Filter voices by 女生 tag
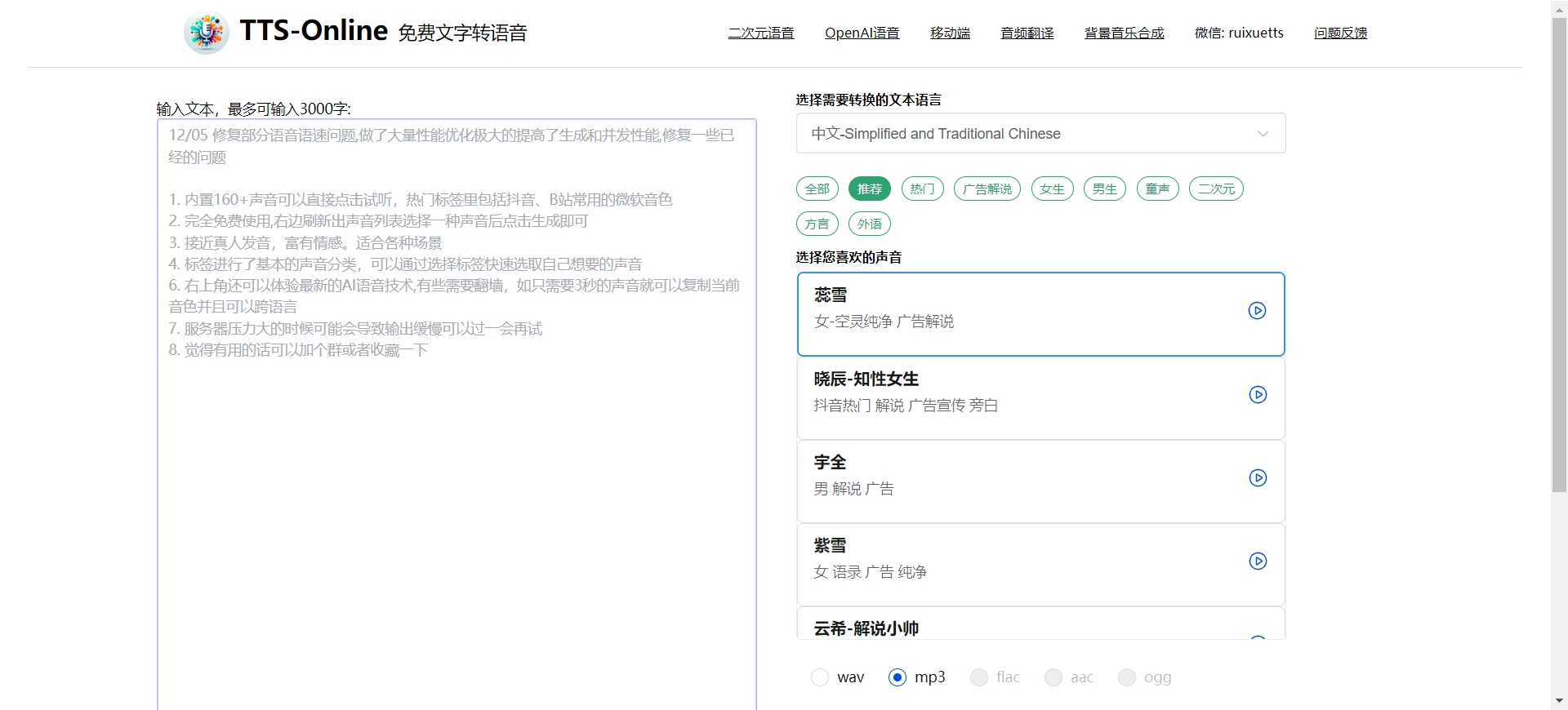Screen dimensions: 1568x710 coord(1053,189)
